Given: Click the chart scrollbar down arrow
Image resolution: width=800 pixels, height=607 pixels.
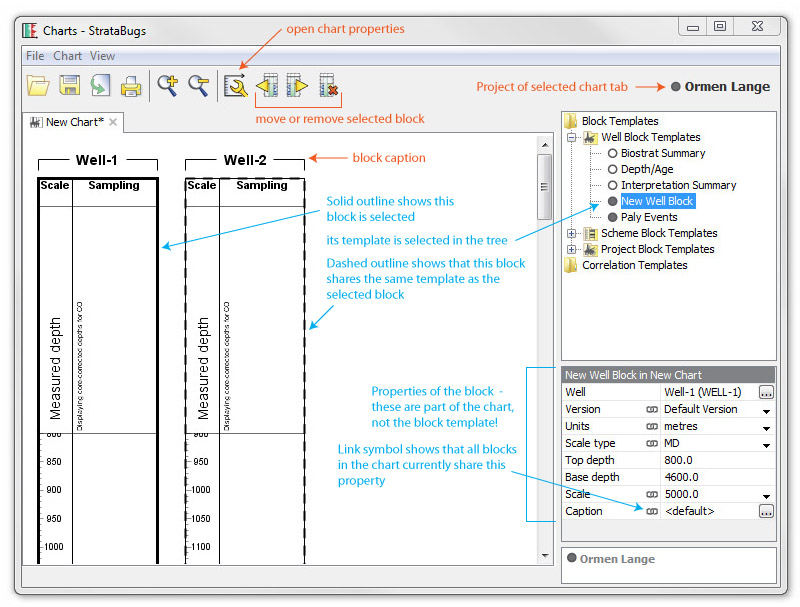Looking at the screenshot, I should pos(545,555).
